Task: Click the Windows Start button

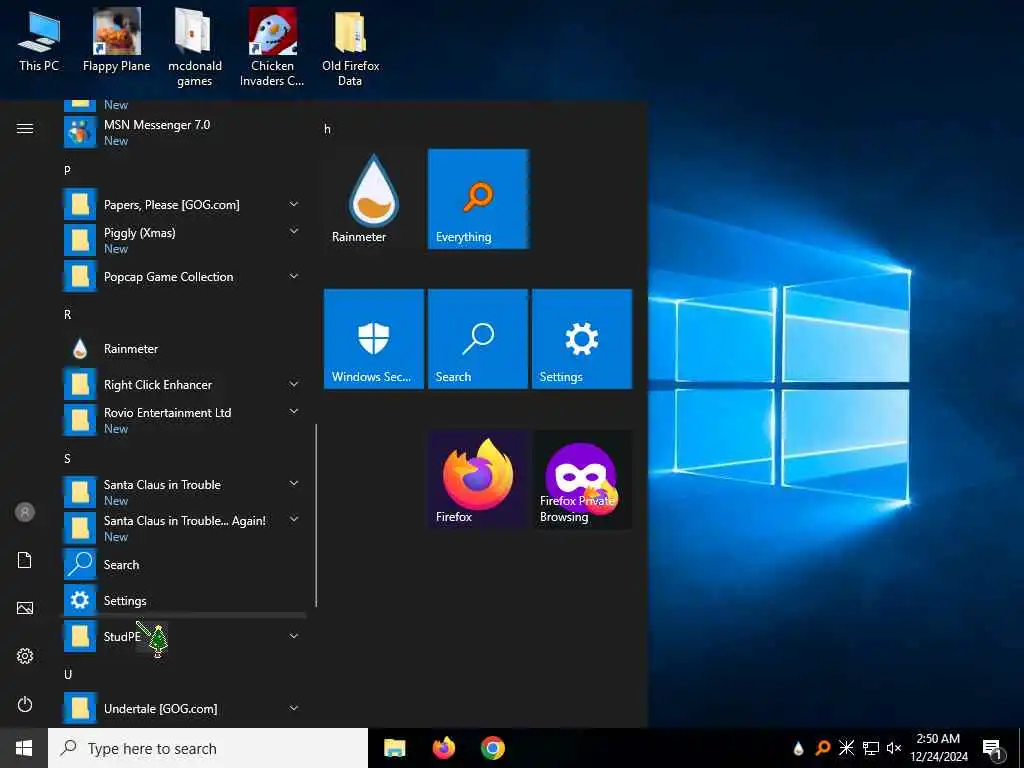Action: pyautogui.click(x=24, y=748)
